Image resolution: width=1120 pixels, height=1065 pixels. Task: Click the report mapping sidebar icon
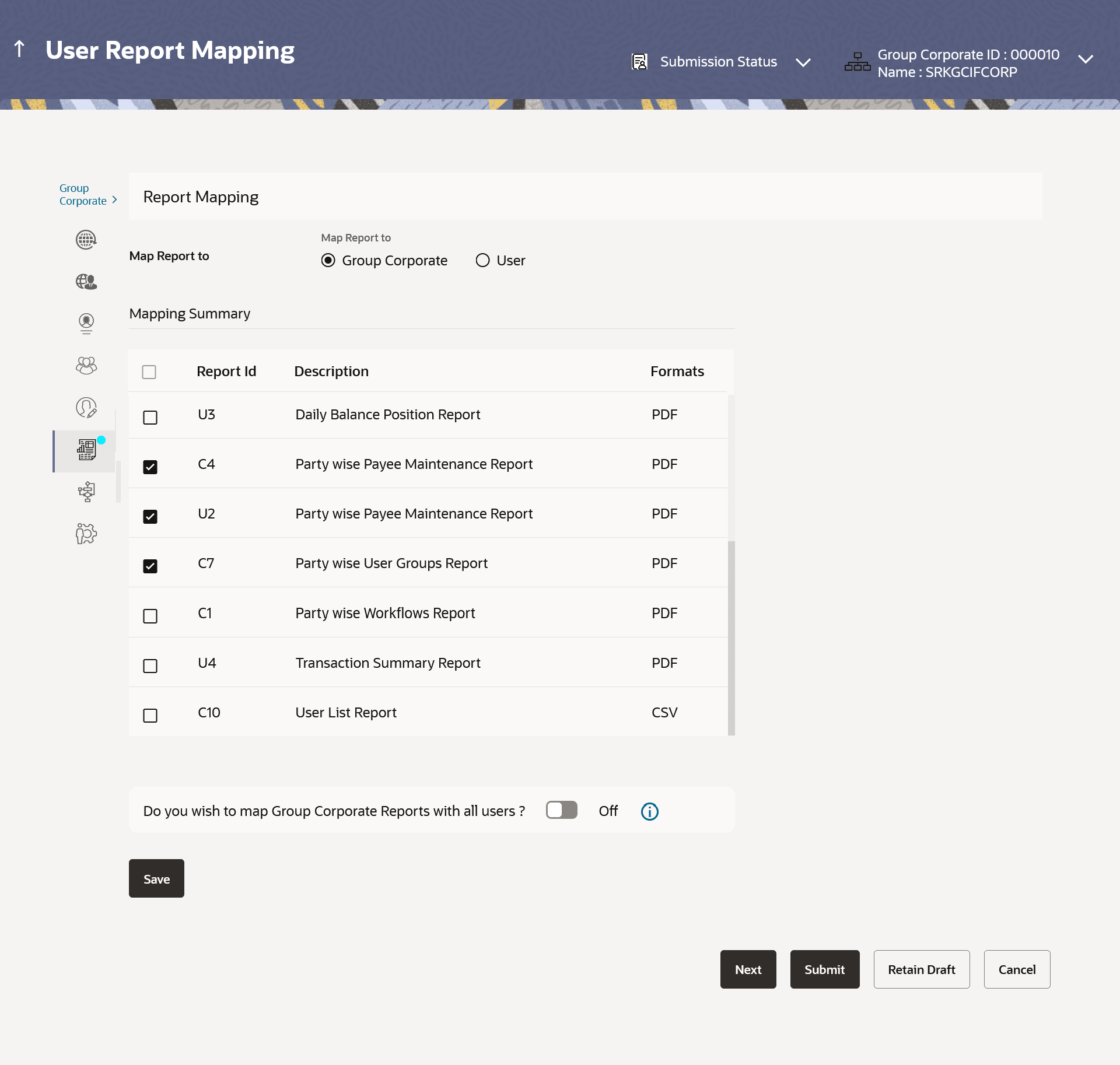(86, 450)
